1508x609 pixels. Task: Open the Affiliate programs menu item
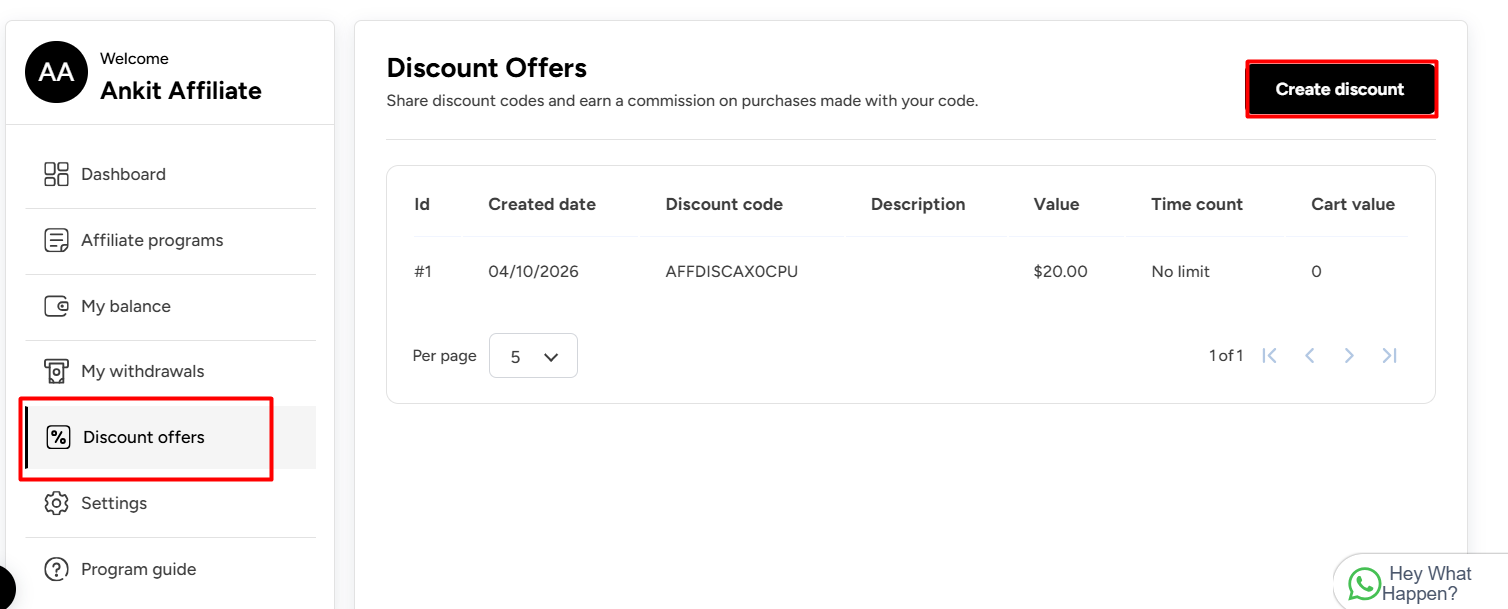pos(152,240)
